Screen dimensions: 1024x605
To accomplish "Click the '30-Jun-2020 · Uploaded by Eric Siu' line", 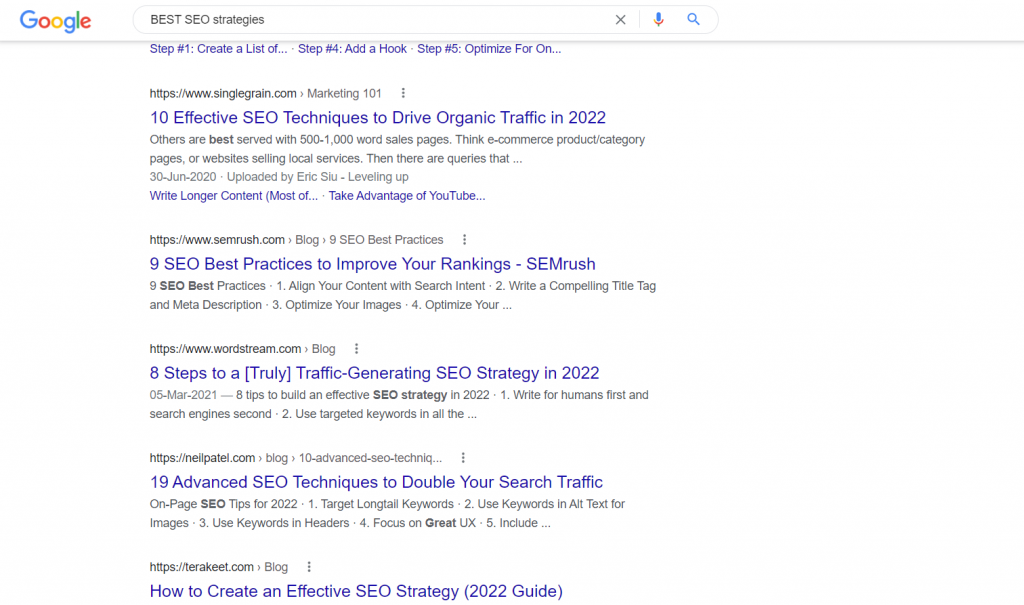I will click(279, 177).
